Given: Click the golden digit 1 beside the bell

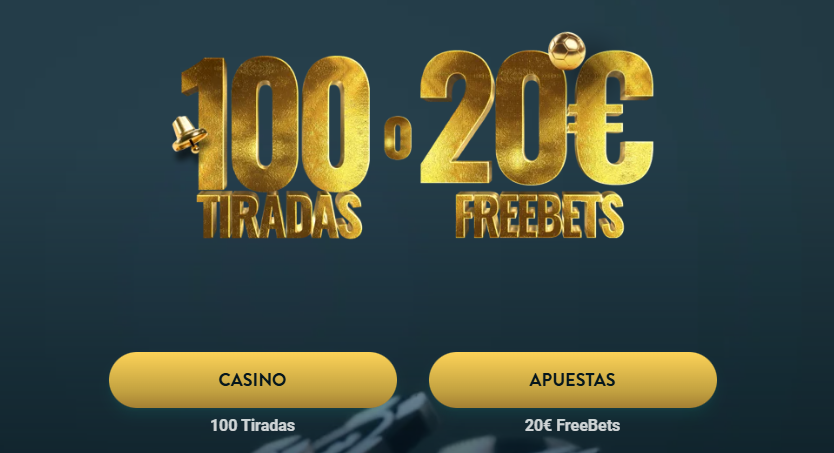Looking at the screenshot, I should click(x=207, y=123).
